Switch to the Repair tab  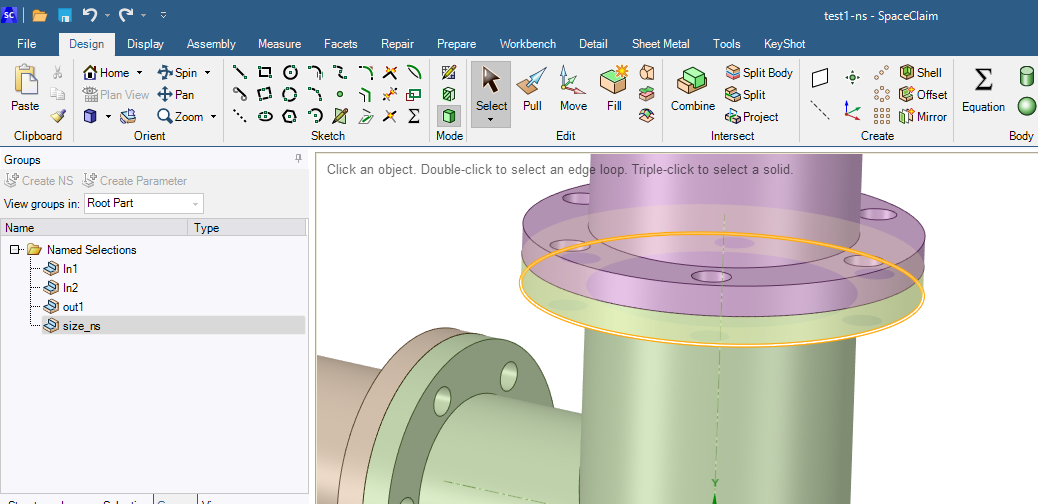point(397,44)
